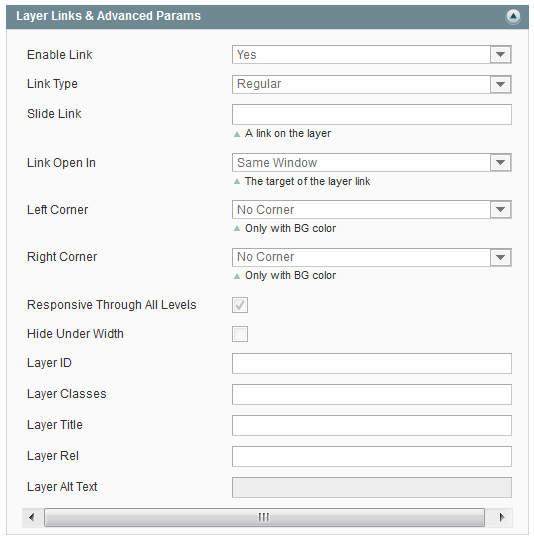Viewport: 534px width, 539px height.
Task: Click the scrollbar right arrow
Action: coord(501,517)
